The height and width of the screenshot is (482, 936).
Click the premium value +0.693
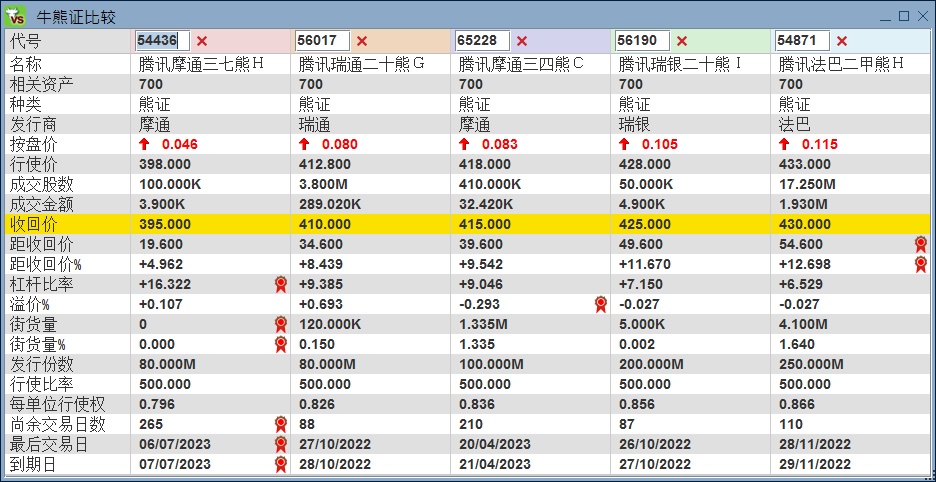(321, 304)
